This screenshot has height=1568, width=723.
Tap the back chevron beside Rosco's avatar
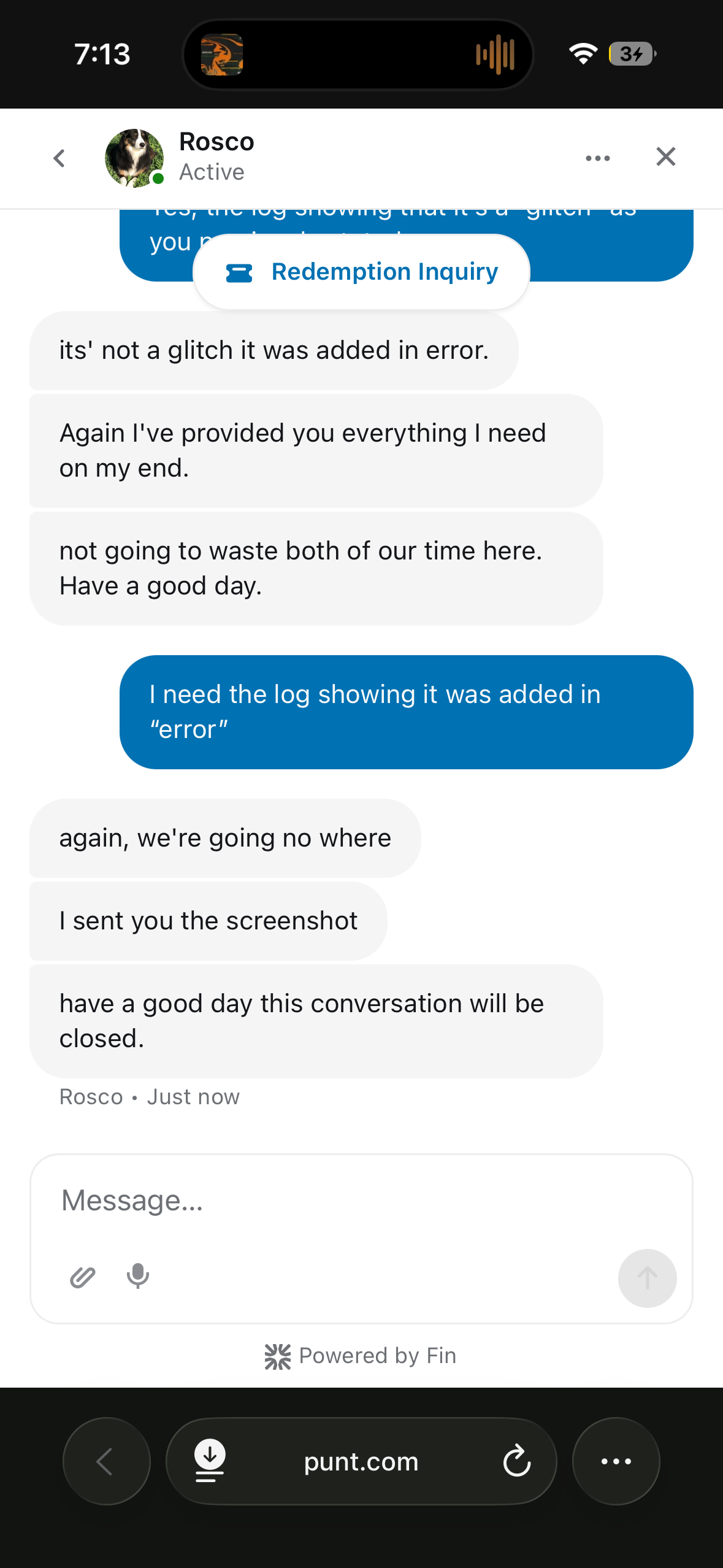[x=59, y=158]
